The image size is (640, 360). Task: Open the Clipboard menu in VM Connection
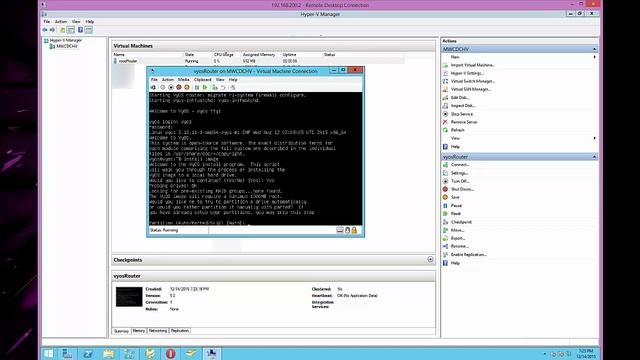click(202, 80)
